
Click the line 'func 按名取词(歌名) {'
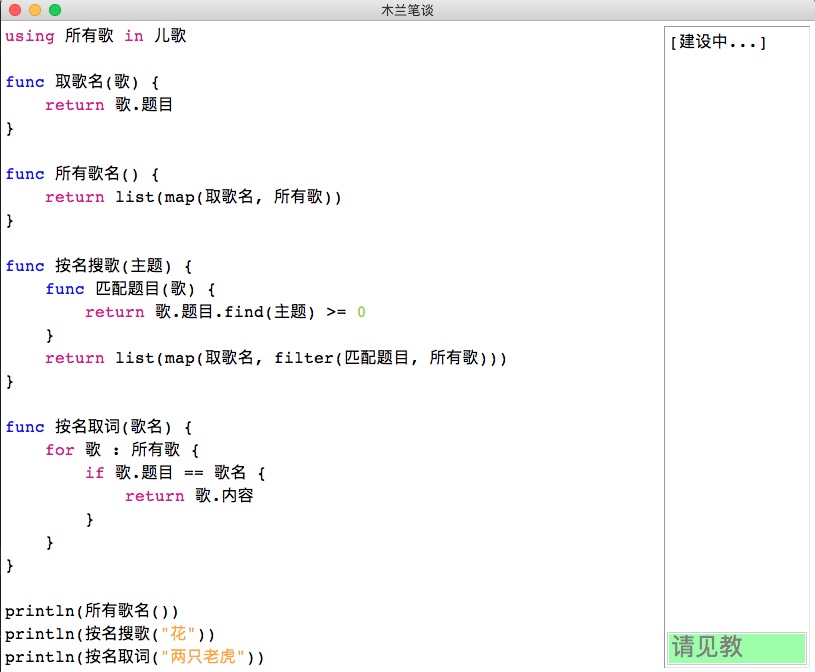pos(99,427)
